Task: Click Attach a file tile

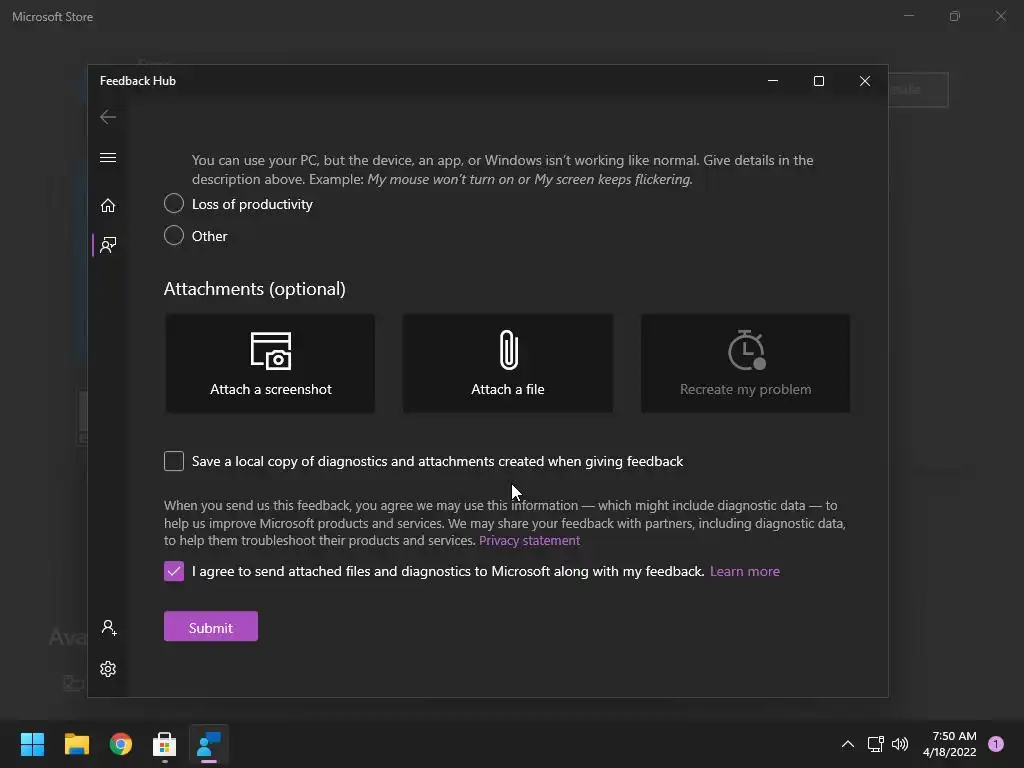Action: click(507, 363)
